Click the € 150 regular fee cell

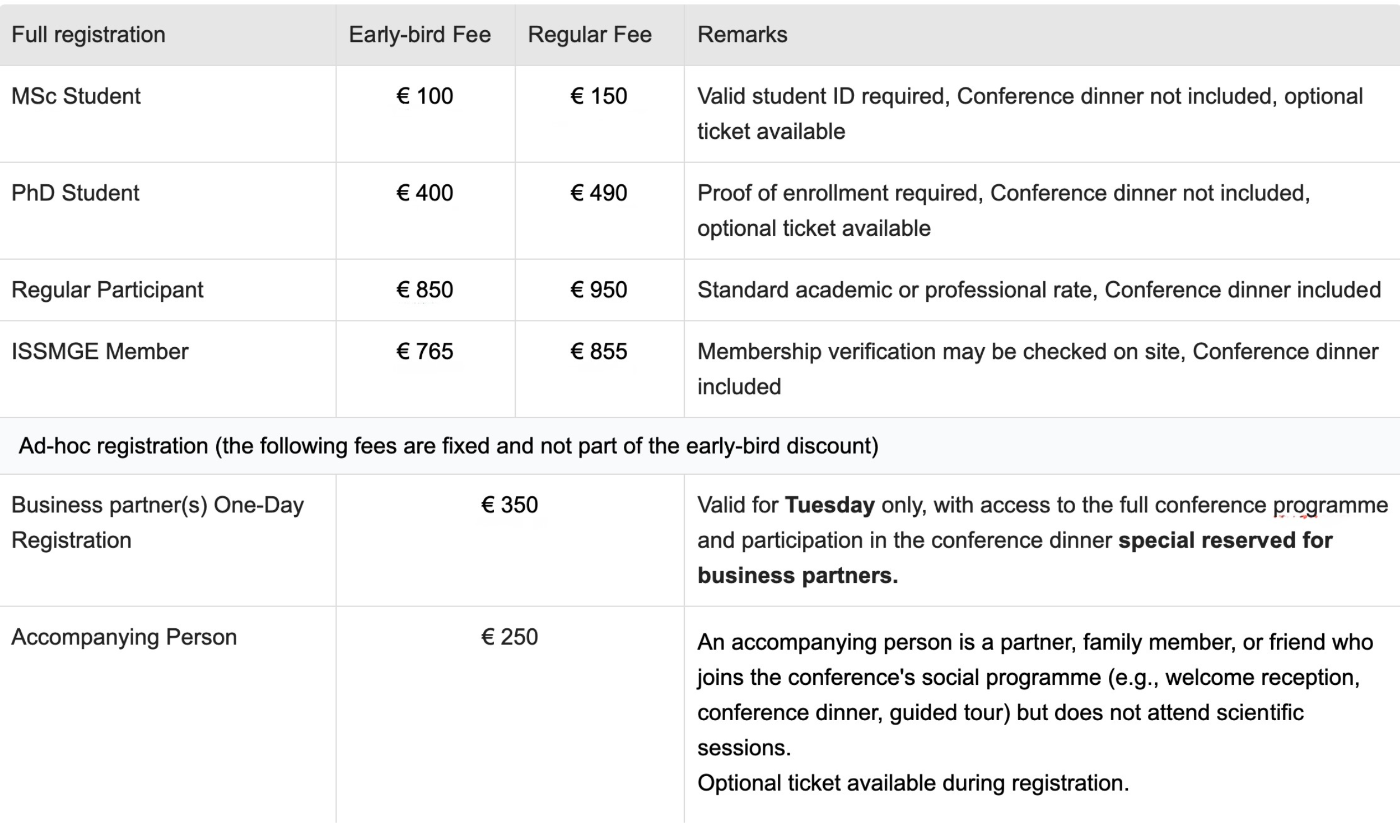(599, 96)
